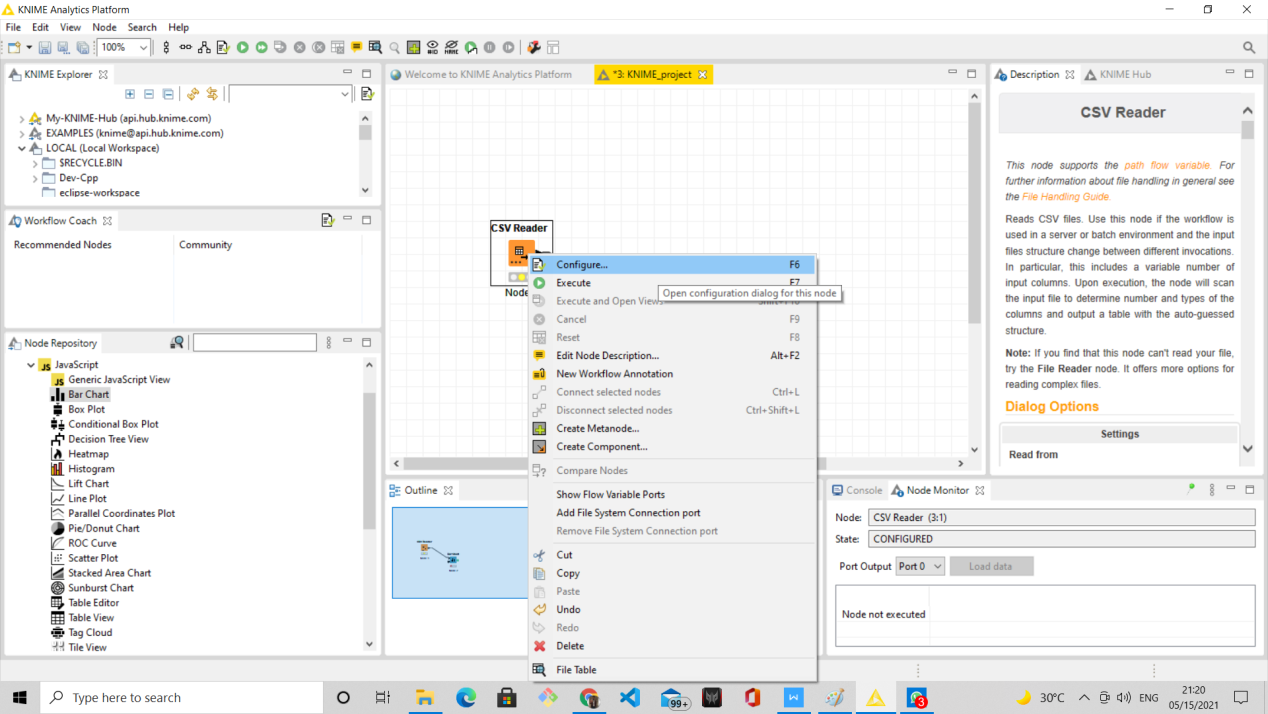Expand the $RECYCLE.BIN folder
Image resolution: width=1268 pixels, height=714 pixels.
(x=35, y=163)
